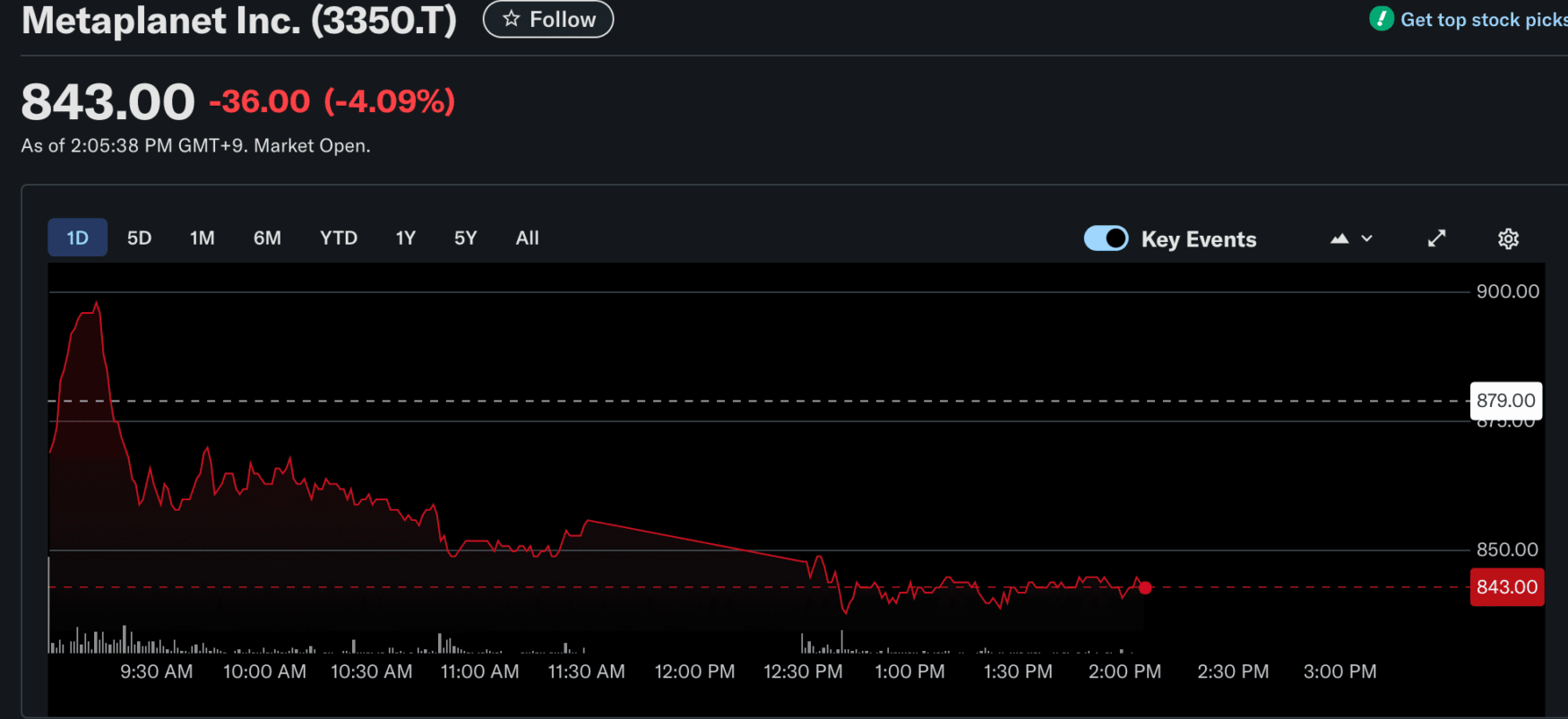Click the Key Events label
The image size is (1568, 719).
tap(1199, 239)
